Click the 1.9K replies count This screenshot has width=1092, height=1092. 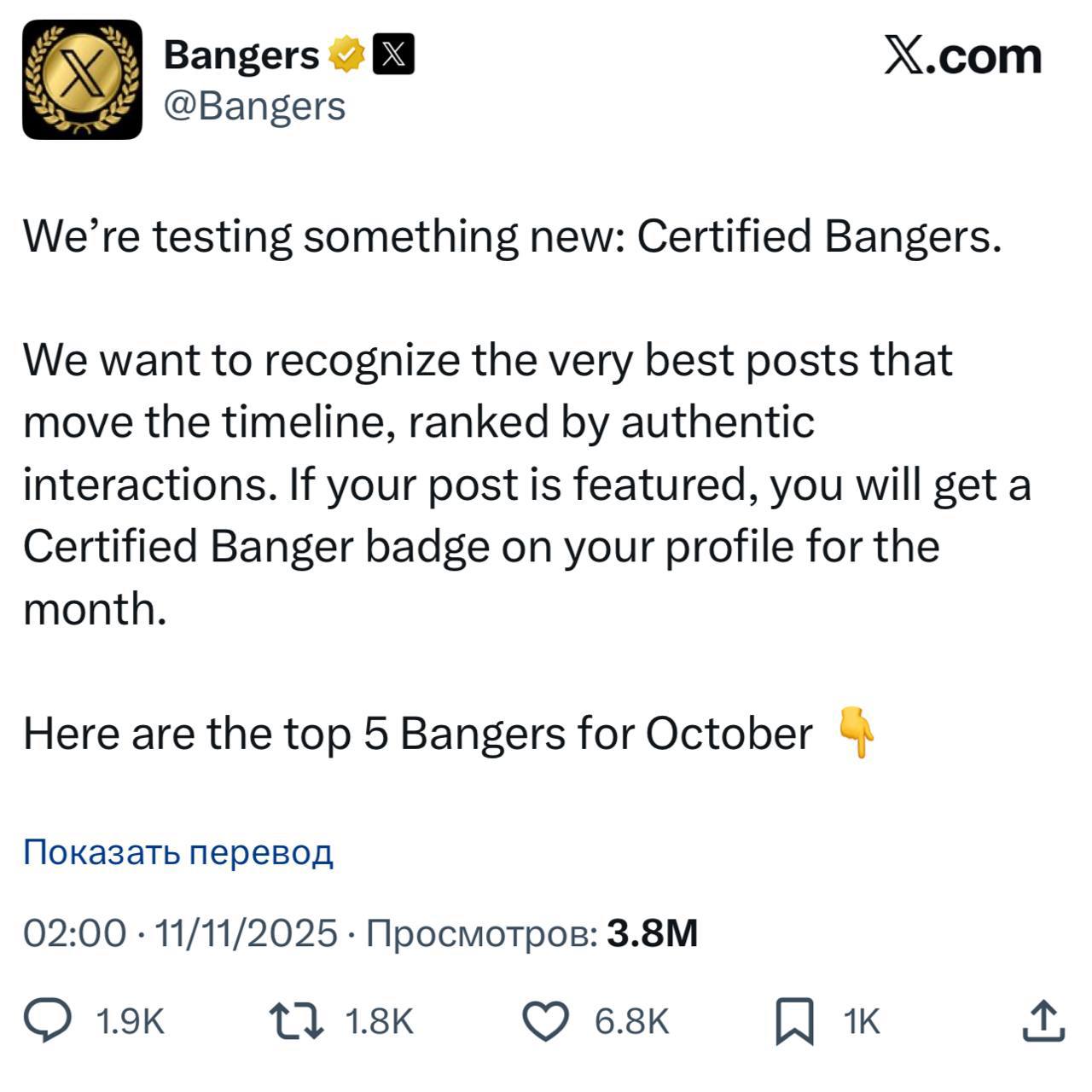coord(131,1022)
